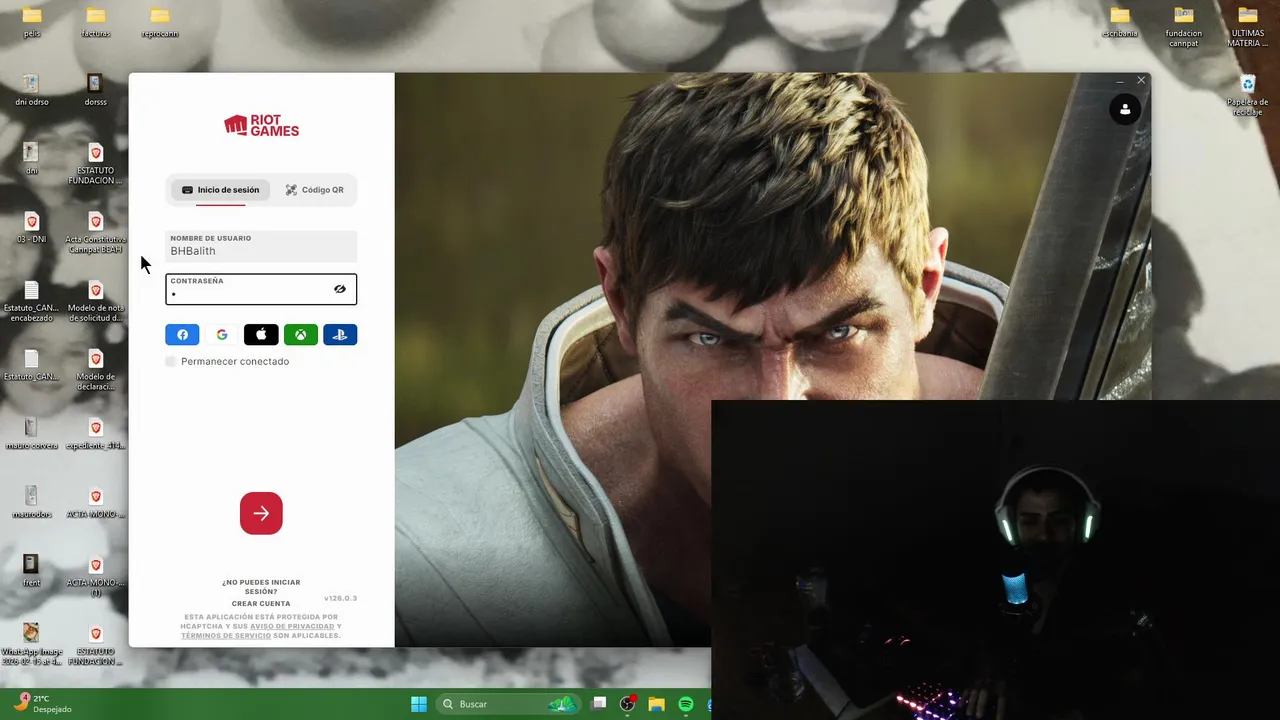Select the escribania desktop folder
The image size is (1280, 720).
[x=1120, y=22]
